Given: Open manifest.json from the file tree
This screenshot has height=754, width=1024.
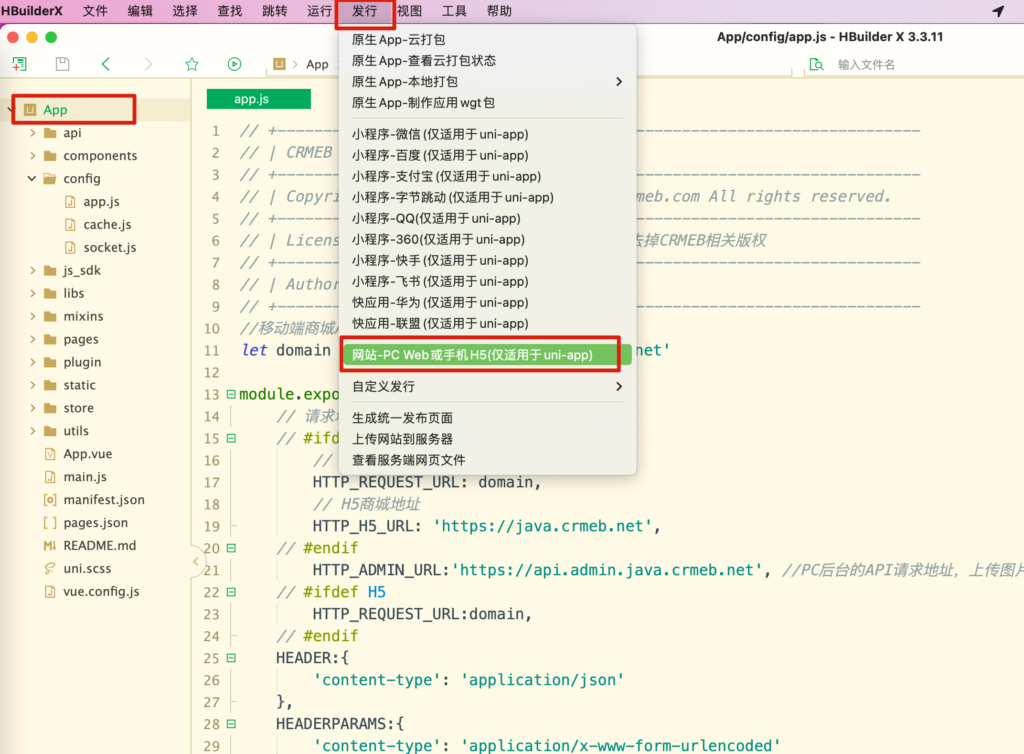Looking at the screenshot, I should click(x=104, y=499).
